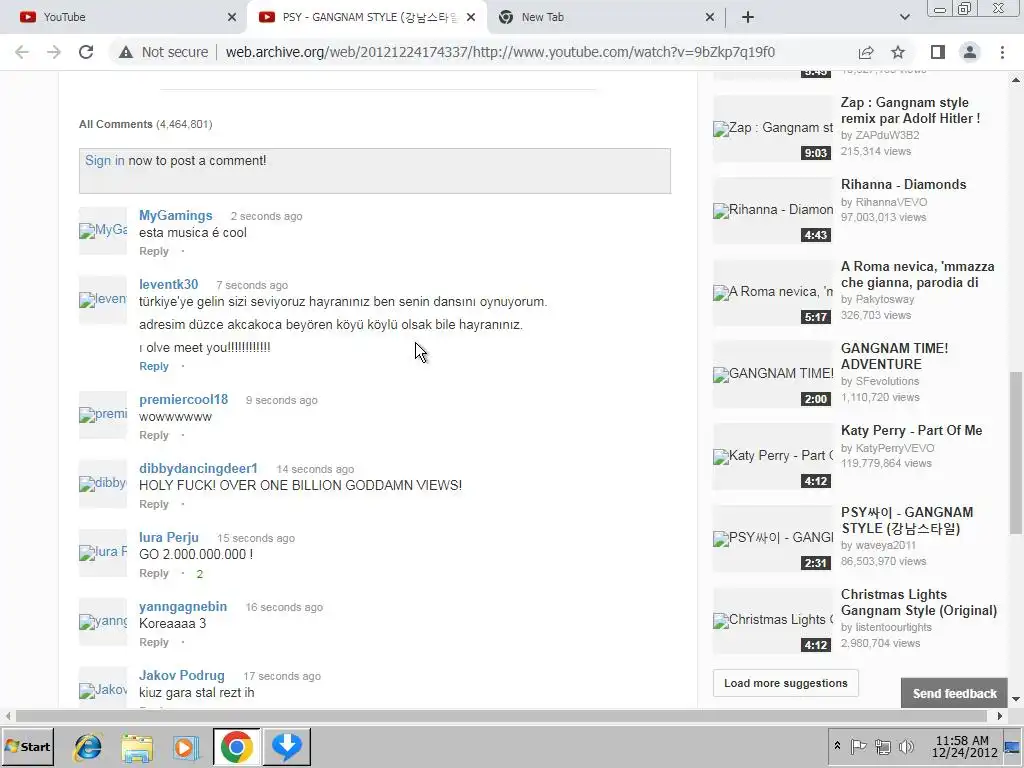Open leventk30 user profile link

pos(168,285)
